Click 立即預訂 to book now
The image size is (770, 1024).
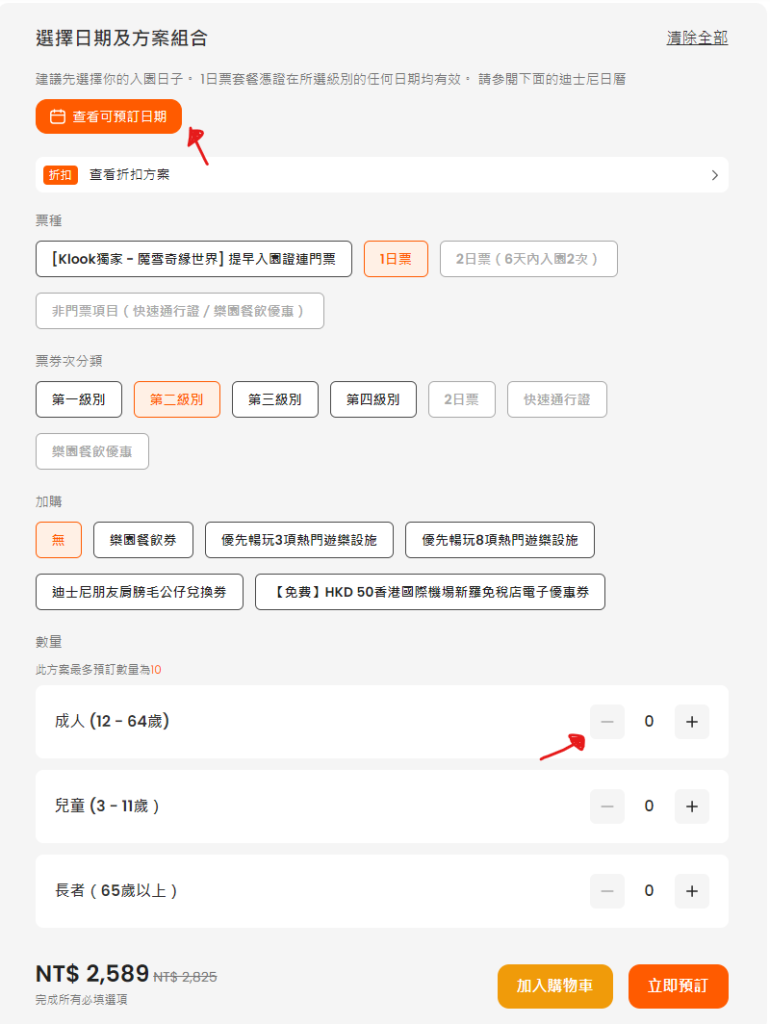pyautogui.click(x=678, y=986)
